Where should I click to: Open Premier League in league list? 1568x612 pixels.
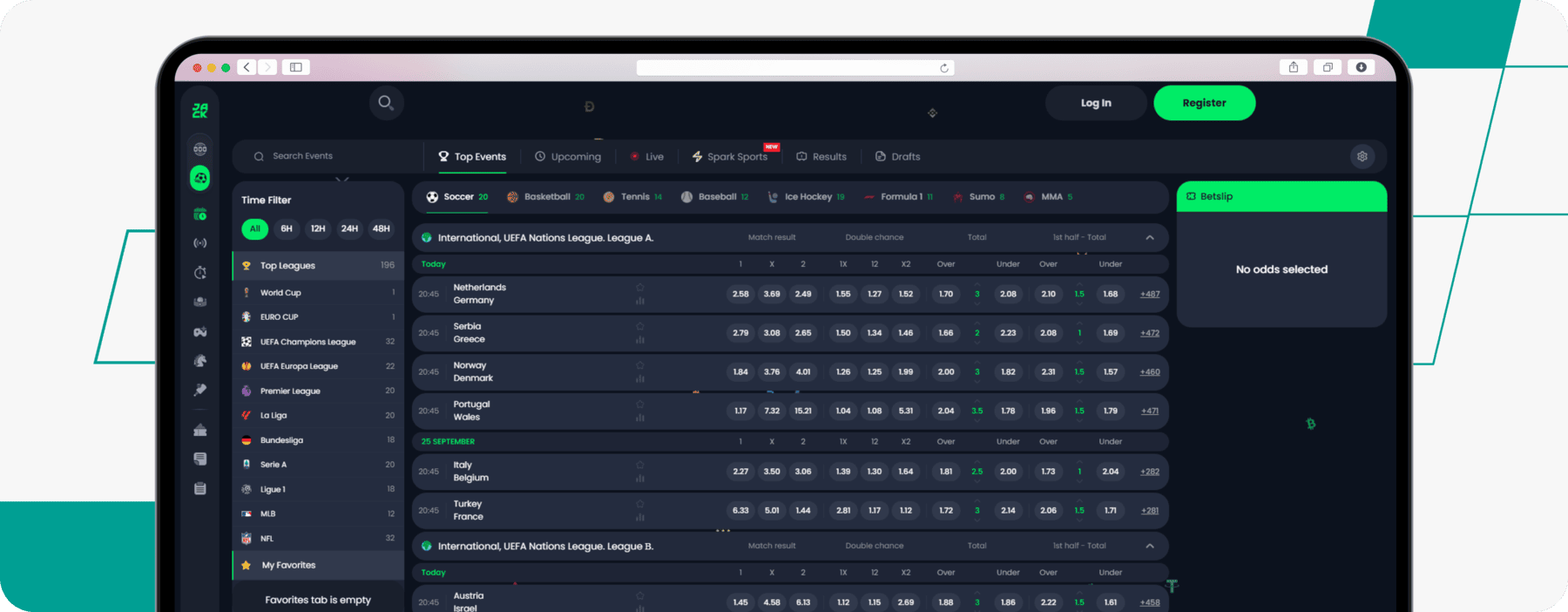(x=318, y=391)
